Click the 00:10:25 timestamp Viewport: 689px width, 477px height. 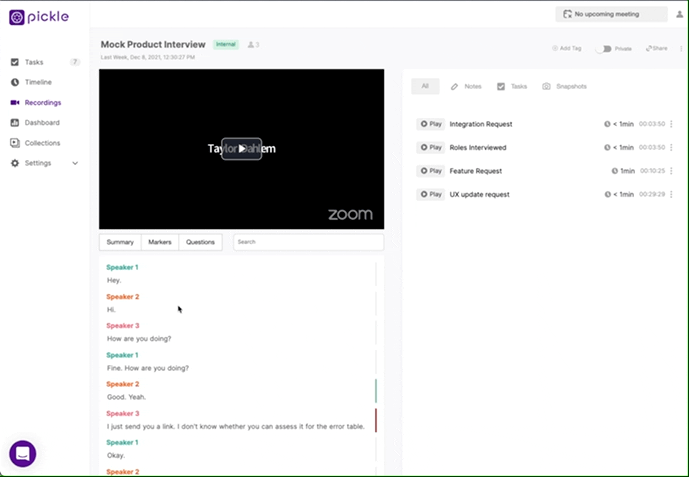coord(653,170)
